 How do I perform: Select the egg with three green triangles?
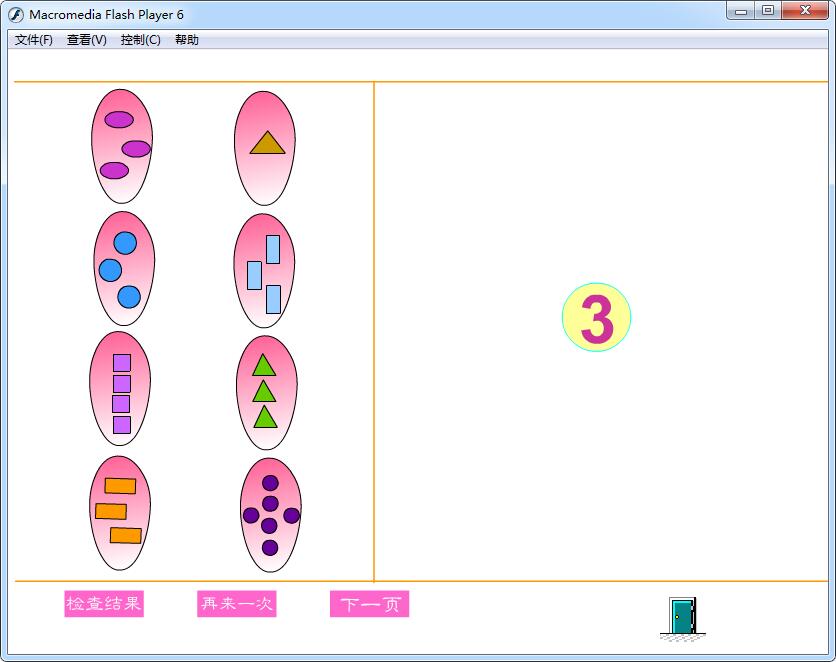pos(265,392)
